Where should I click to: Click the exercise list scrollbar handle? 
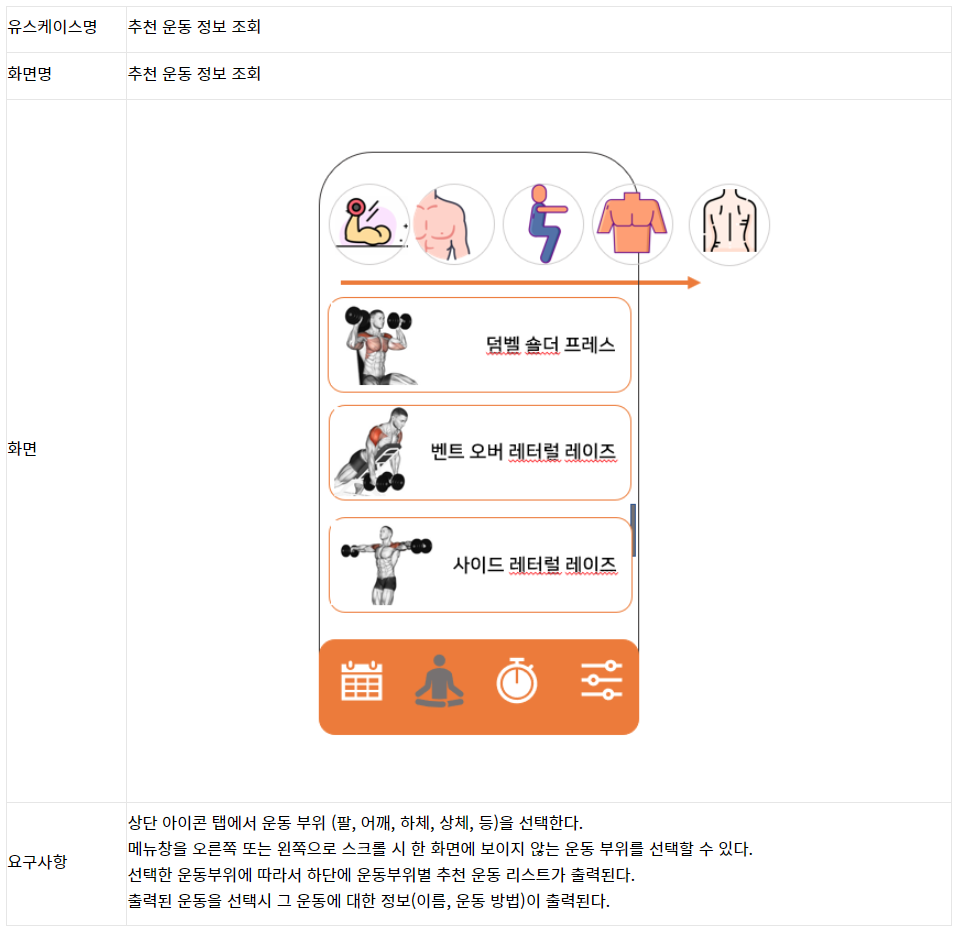[x=633, y=530]
